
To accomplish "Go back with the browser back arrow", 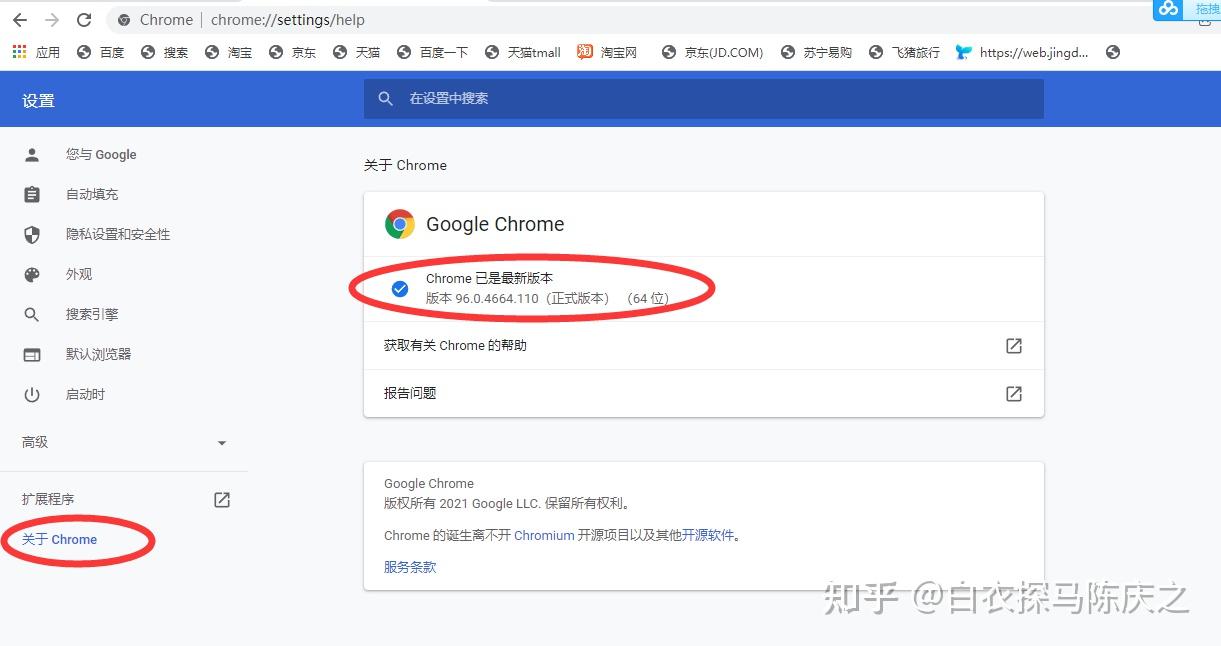I will pos(19,20).
